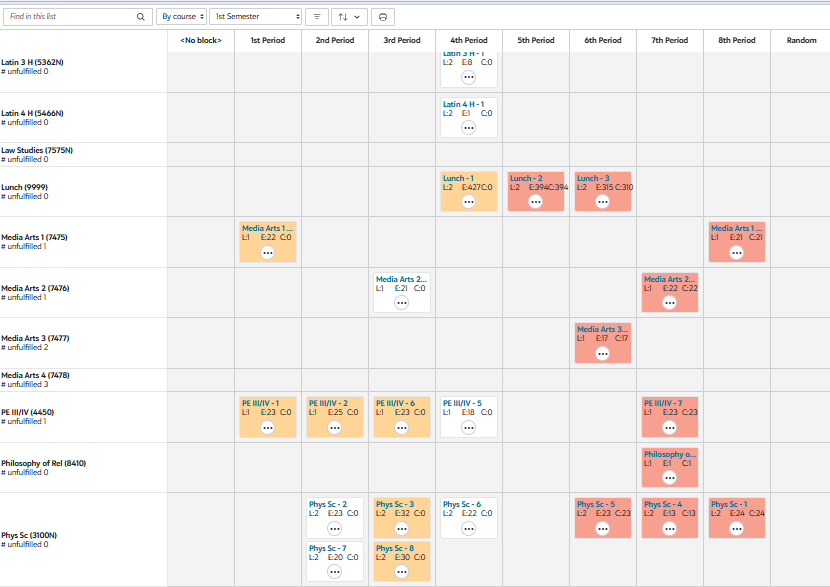Click the Find in this list field
830x587 pixels.
(71, 16)
